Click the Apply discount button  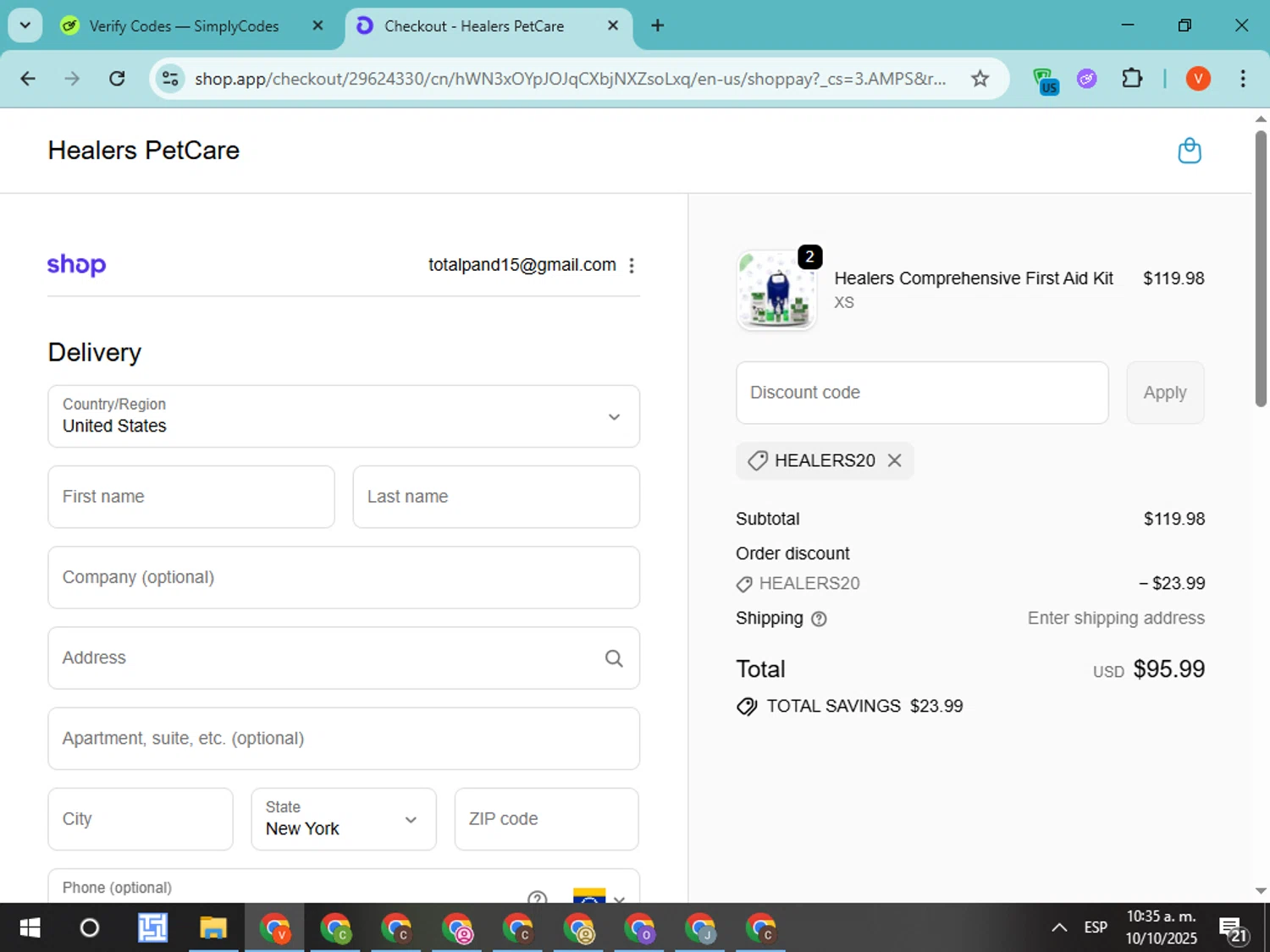1165,393
